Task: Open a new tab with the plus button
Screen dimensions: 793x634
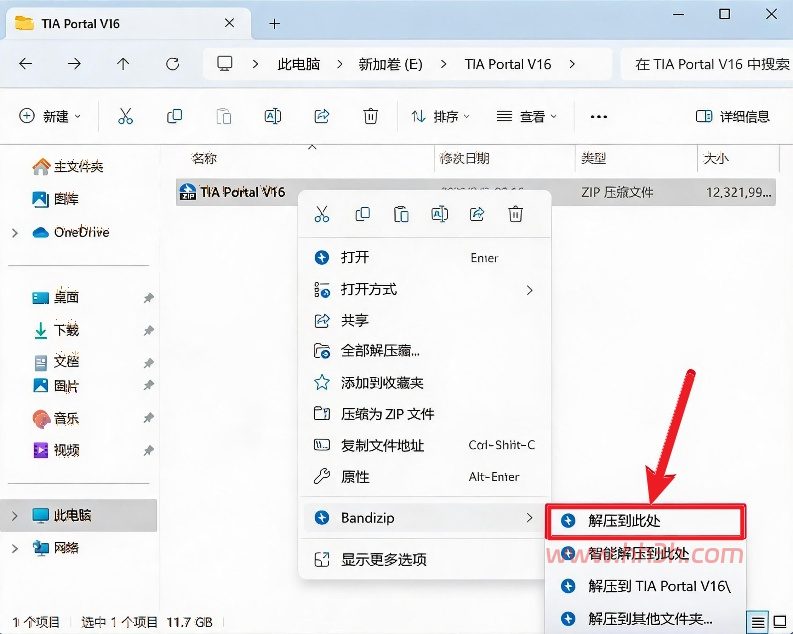Action: [274, 23]
